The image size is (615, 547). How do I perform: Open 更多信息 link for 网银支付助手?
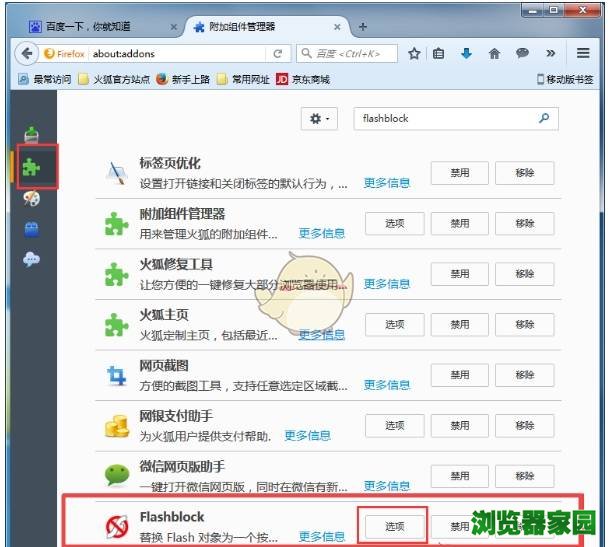(x=307, y=435)
